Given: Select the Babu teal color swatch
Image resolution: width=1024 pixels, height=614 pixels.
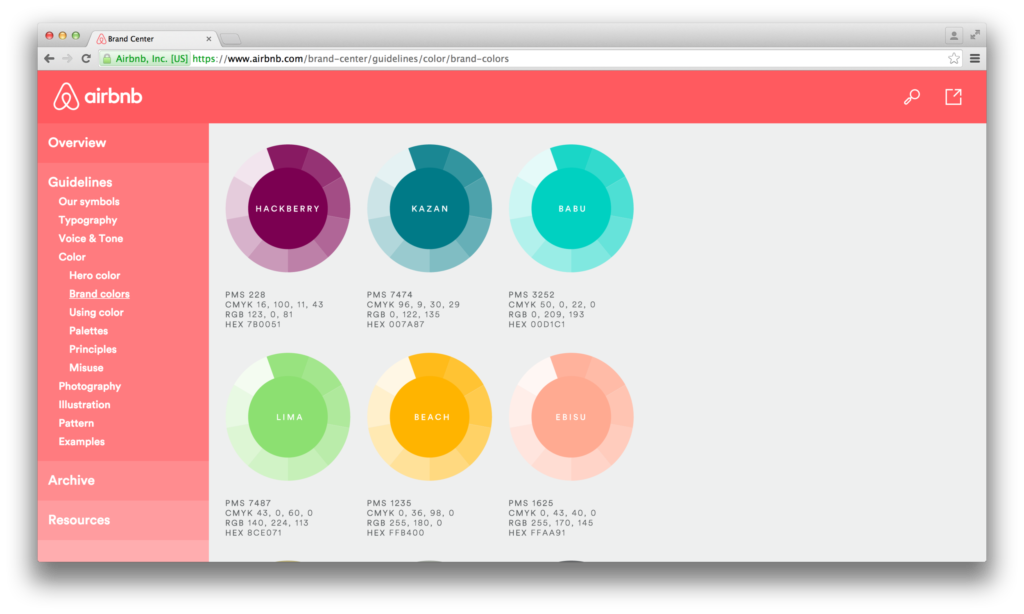Looking at the screenshot, I should (571, 209).
